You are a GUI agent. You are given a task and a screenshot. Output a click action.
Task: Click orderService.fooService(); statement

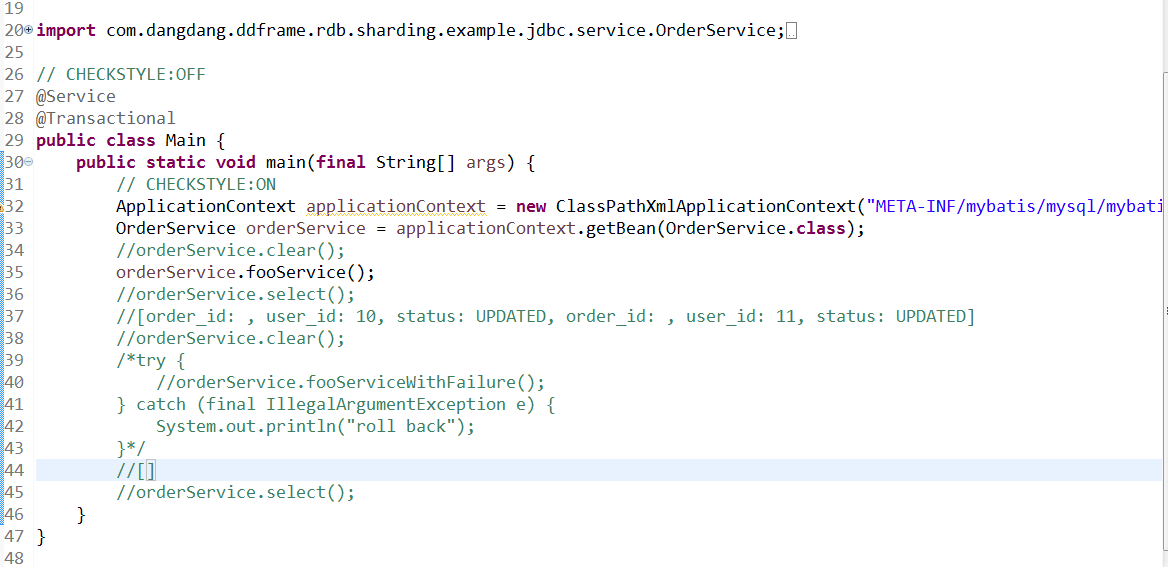coord(246,273)
